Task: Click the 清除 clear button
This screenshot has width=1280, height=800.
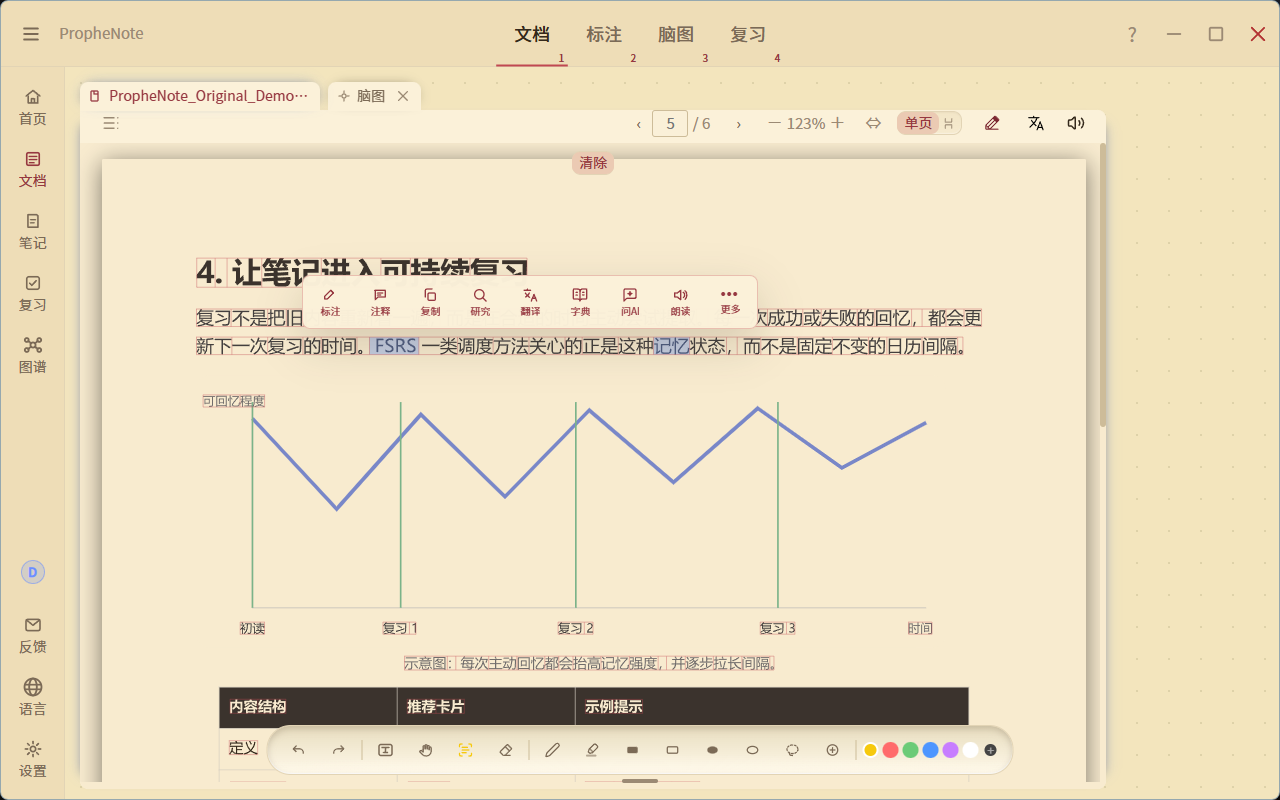Action: (593, 163)
